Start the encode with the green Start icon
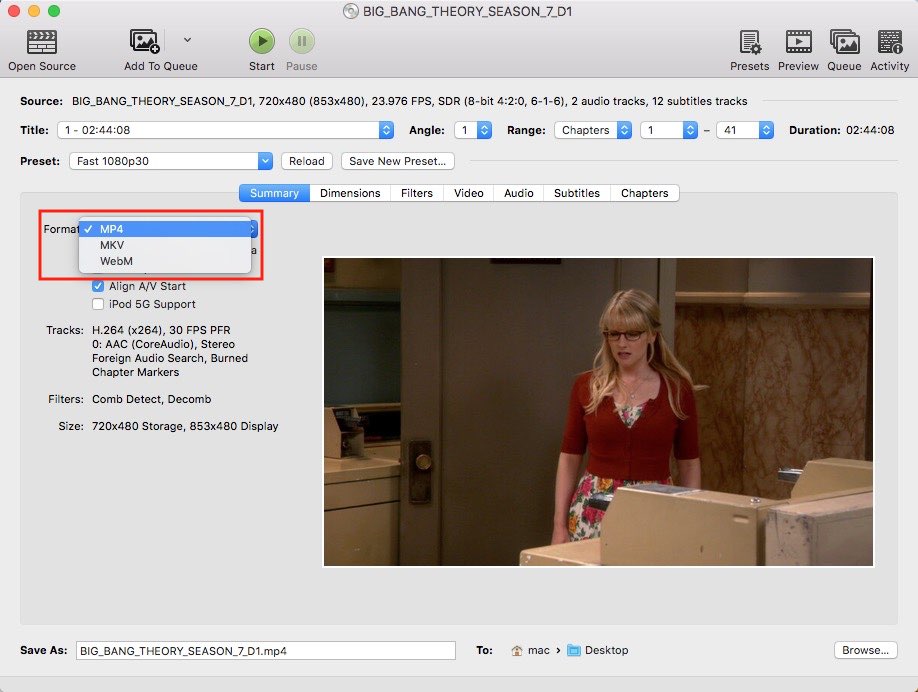The width and height of the screenshot is (918, 692). point(261,40)
